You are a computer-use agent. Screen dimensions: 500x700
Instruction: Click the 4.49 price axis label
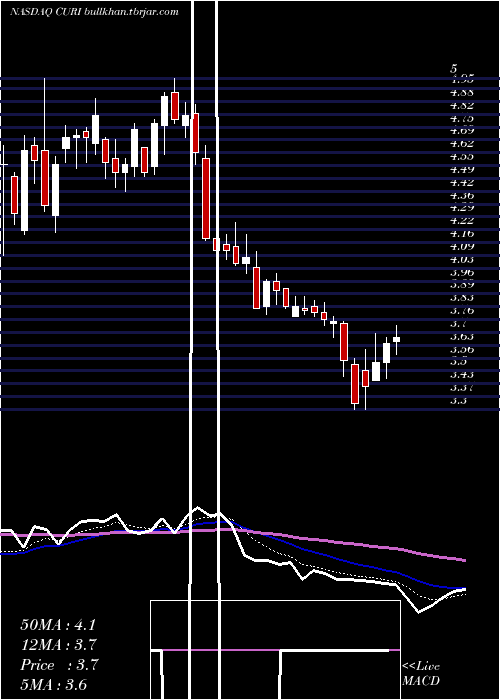pyautogui.click(x=462, y=169)
